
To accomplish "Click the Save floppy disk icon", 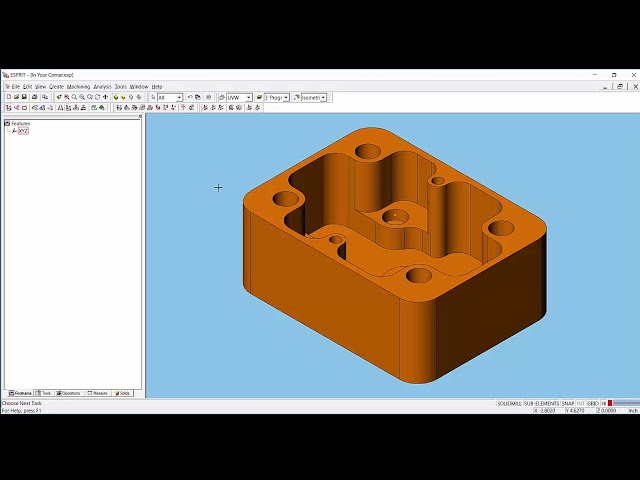I will 24,97.
